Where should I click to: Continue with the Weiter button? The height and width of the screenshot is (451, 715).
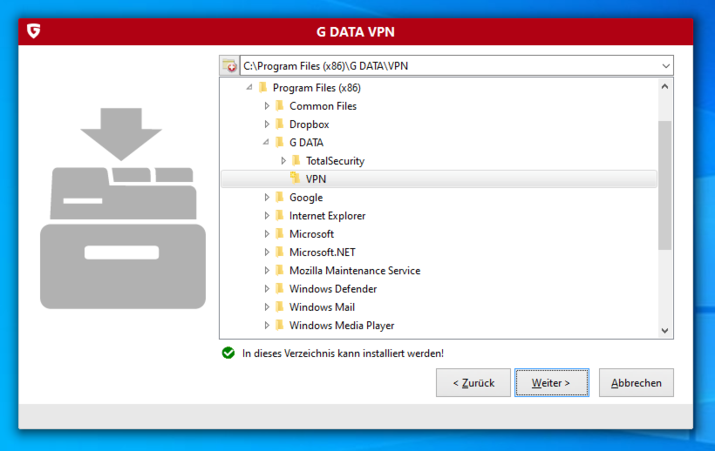(x=551, y=383)
